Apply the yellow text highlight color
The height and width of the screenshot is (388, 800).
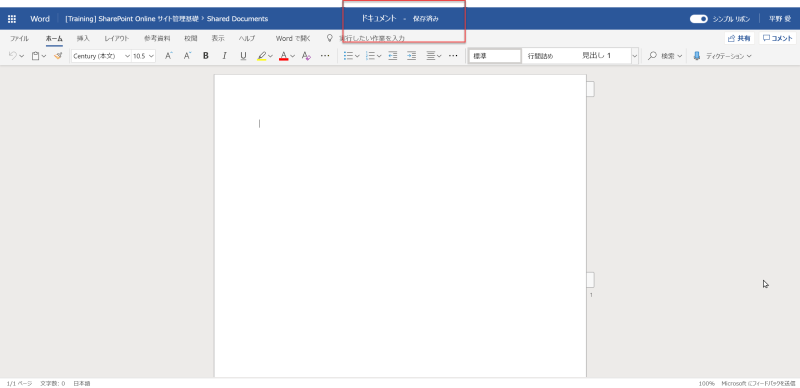tap(261, 56)
